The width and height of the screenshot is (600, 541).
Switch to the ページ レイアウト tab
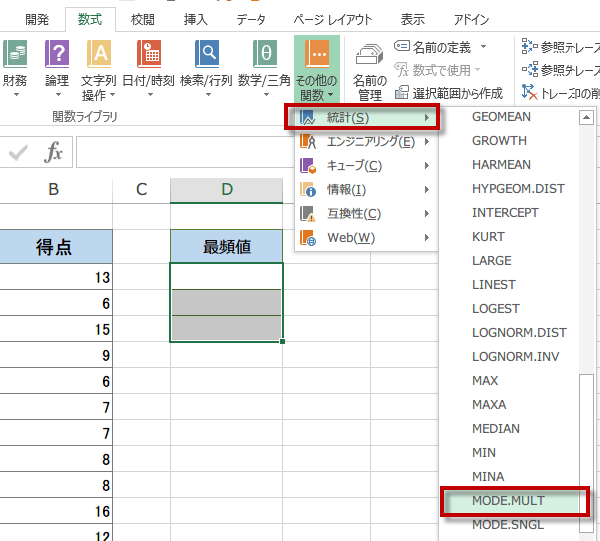[x=333, y=19]
